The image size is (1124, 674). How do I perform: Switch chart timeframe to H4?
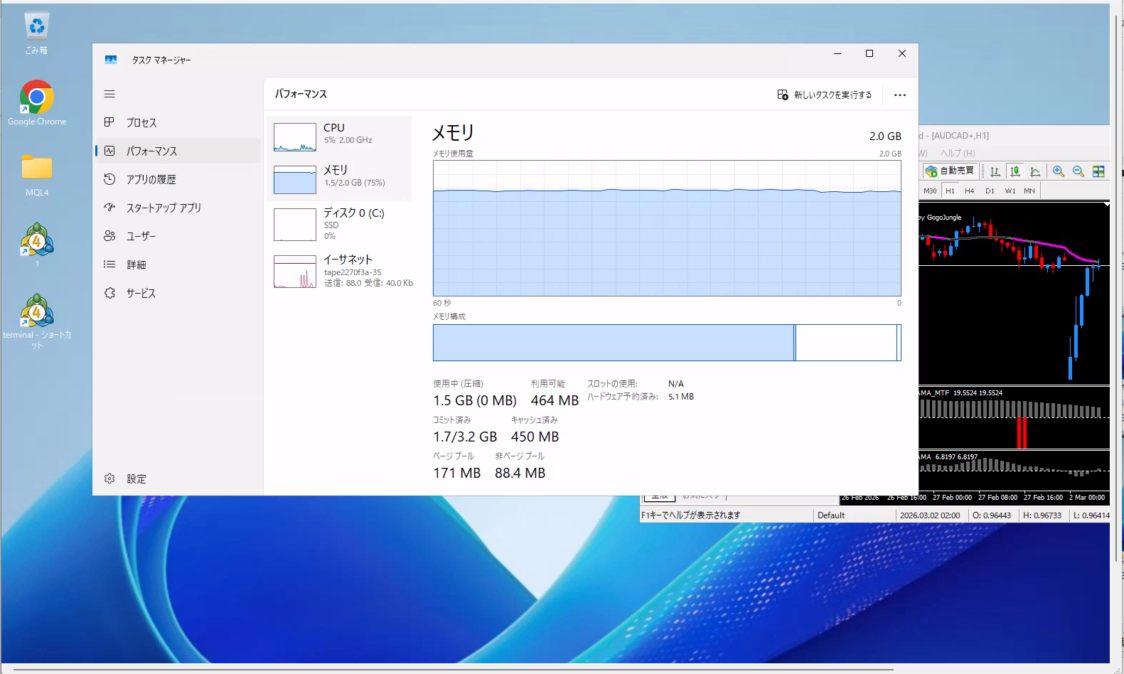[969, 190]
